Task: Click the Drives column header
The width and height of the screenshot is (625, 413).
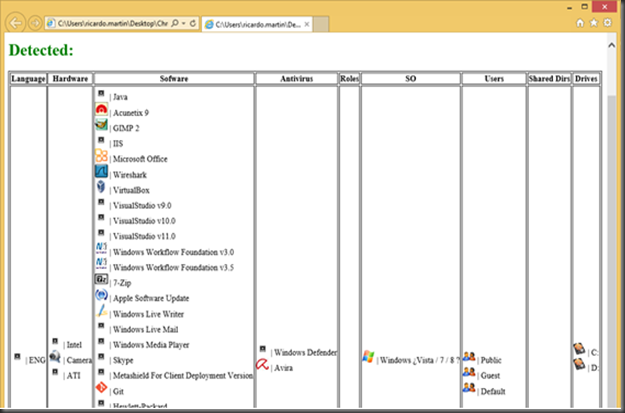Action: (x=586, y=79)
